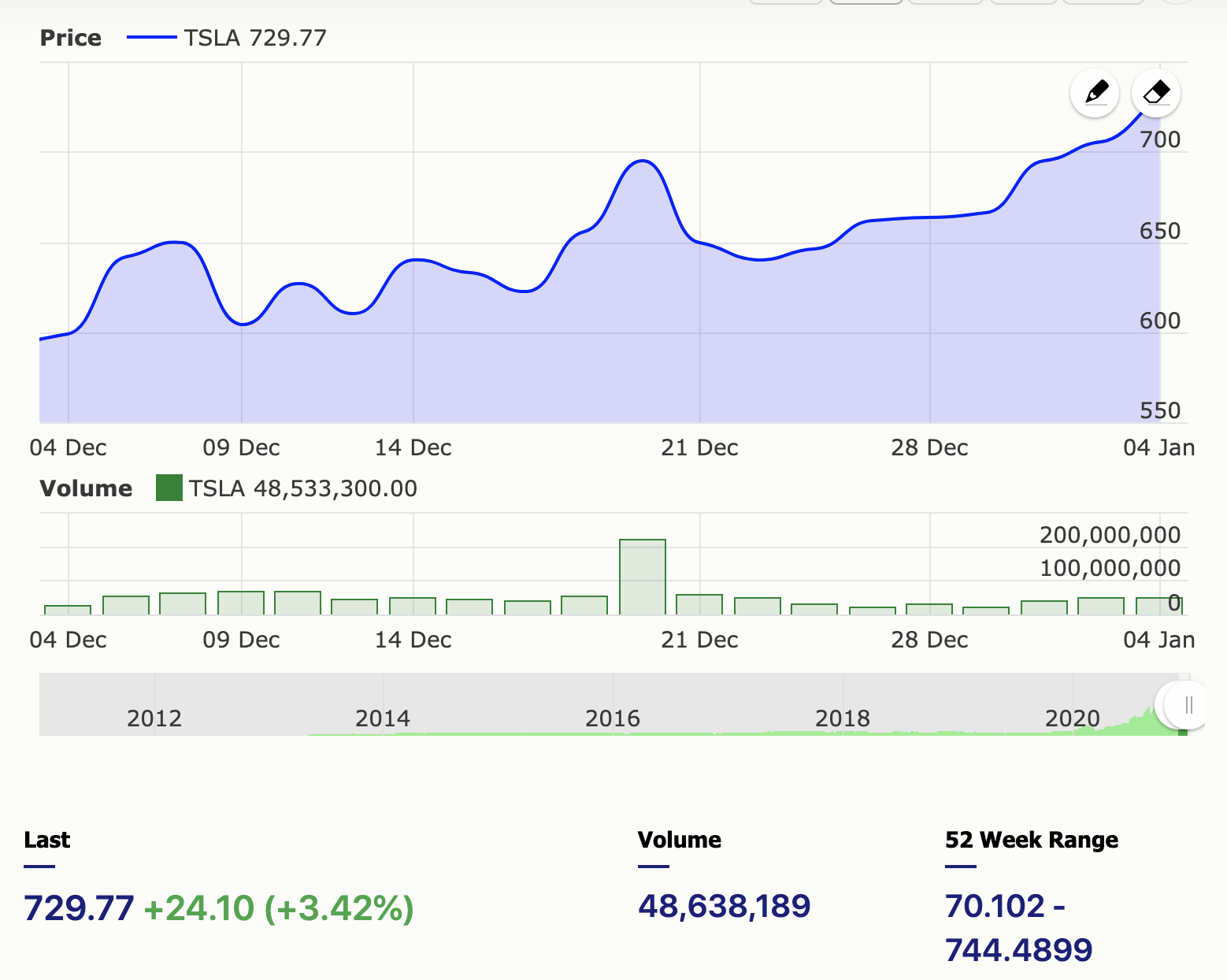Click 'TSLA 729.77' legend text
This screenshot has width=1227, height=980.
point(255,38)
